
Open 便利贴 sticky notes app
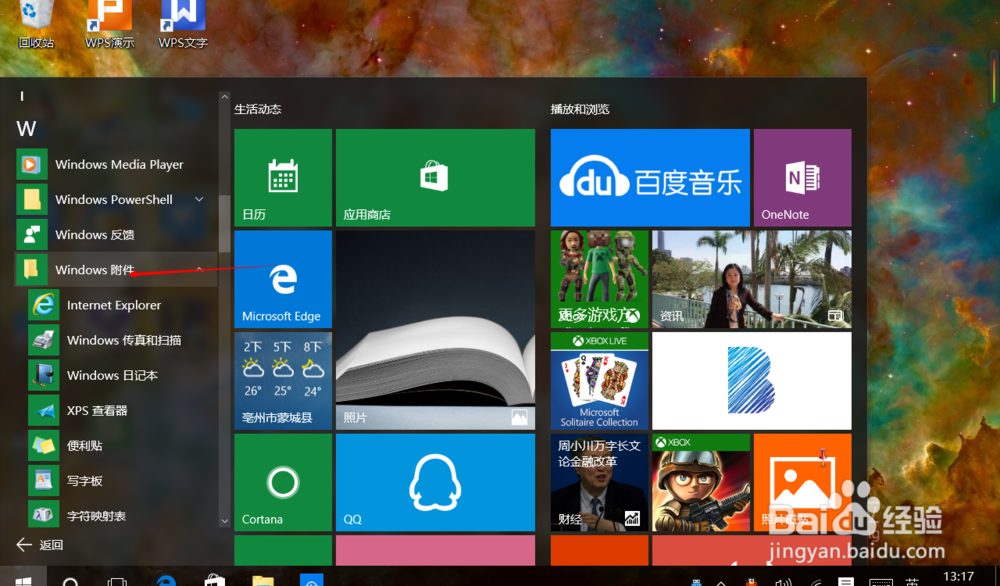click(121, 445)
